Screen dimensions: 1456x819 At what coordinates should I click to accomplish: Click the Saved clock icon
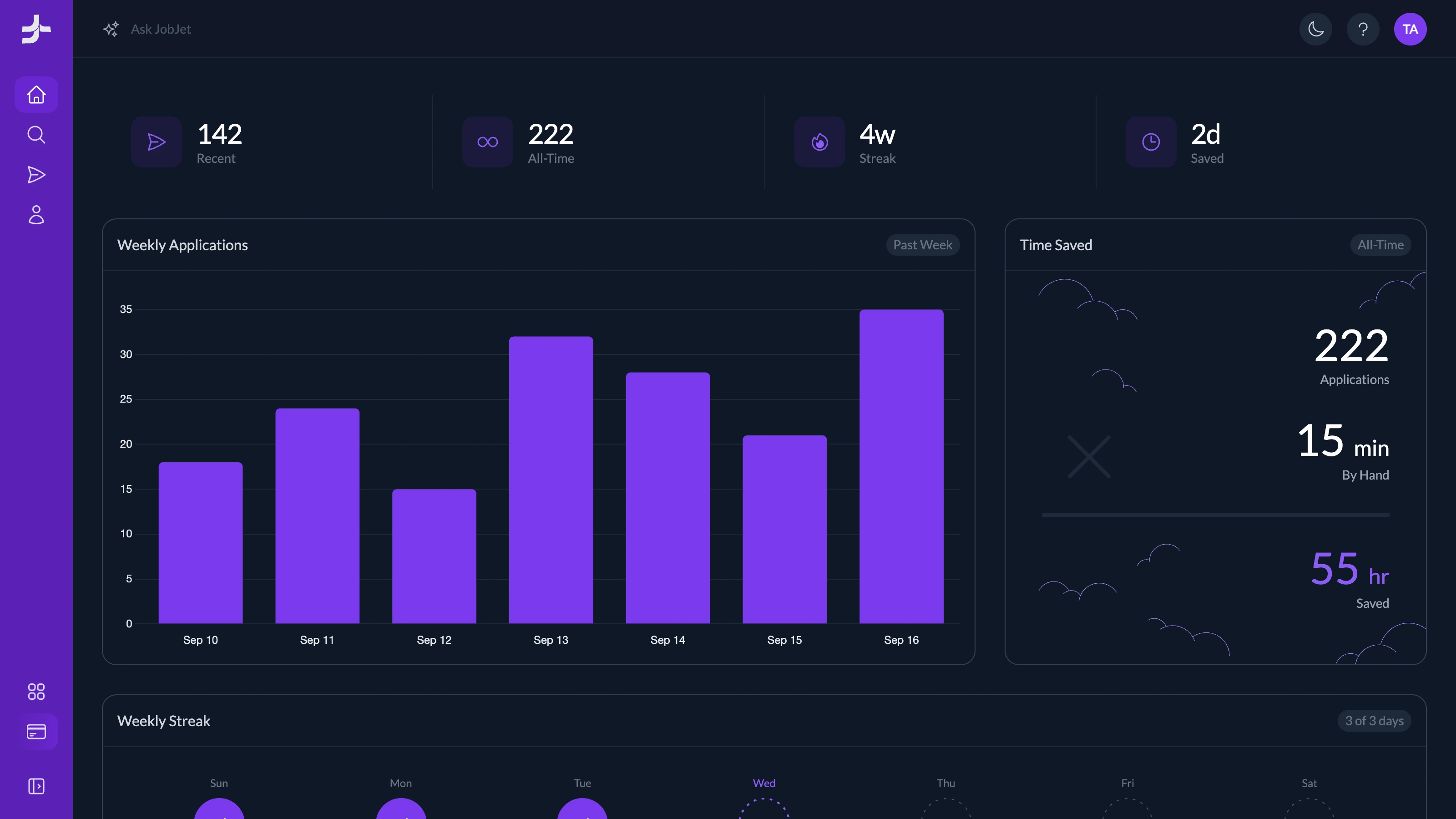(x=1151, y=142)
